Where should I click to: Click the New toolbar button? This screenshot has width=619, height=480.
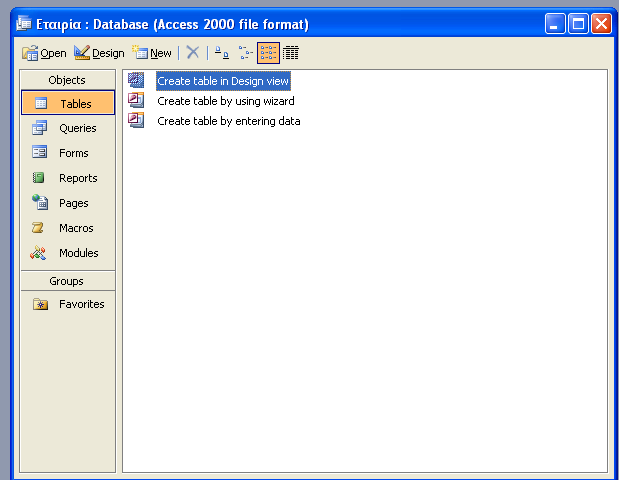tap(152, 53)
